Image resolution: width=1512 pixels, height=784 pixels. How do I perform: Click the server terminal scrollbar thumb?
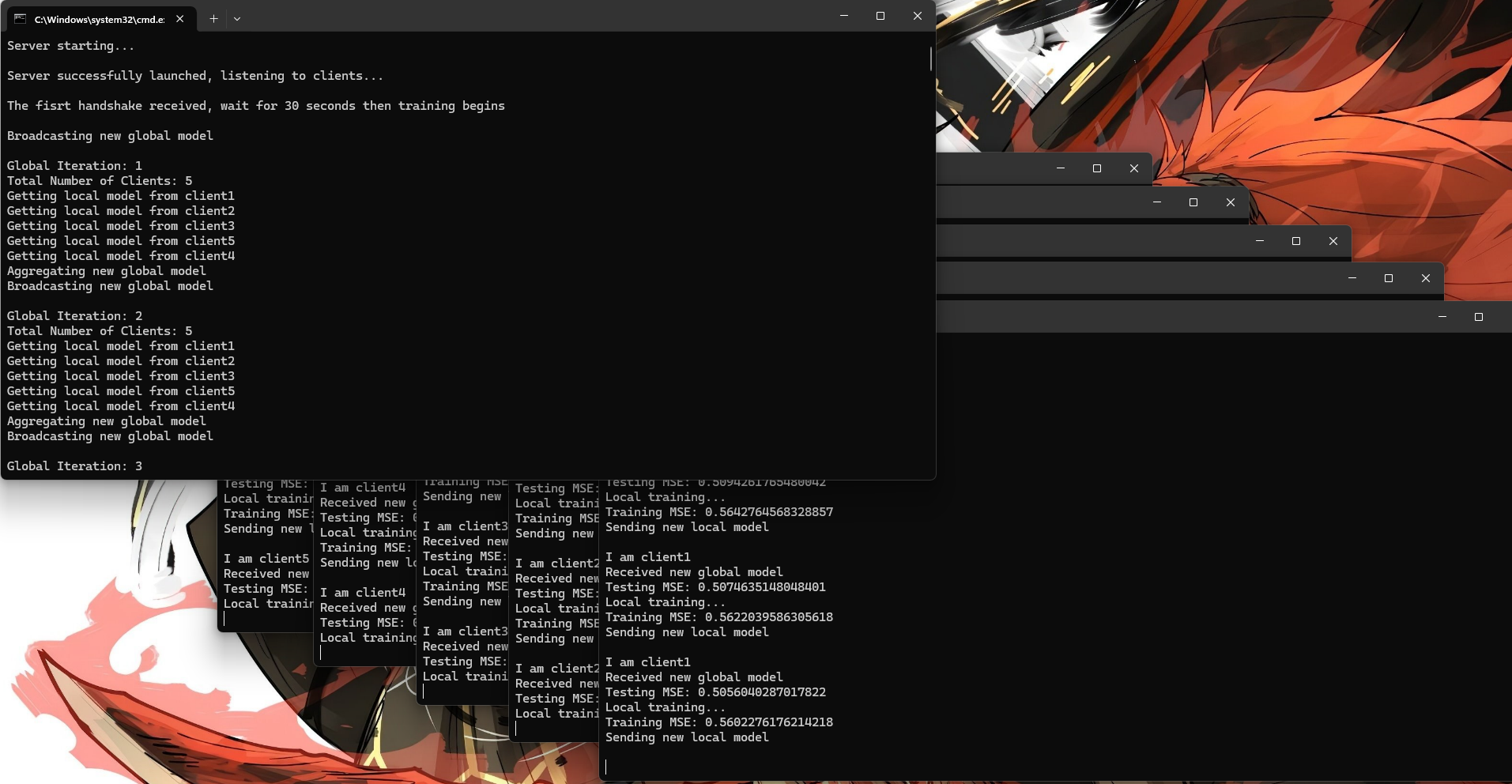tap(931, 58)
